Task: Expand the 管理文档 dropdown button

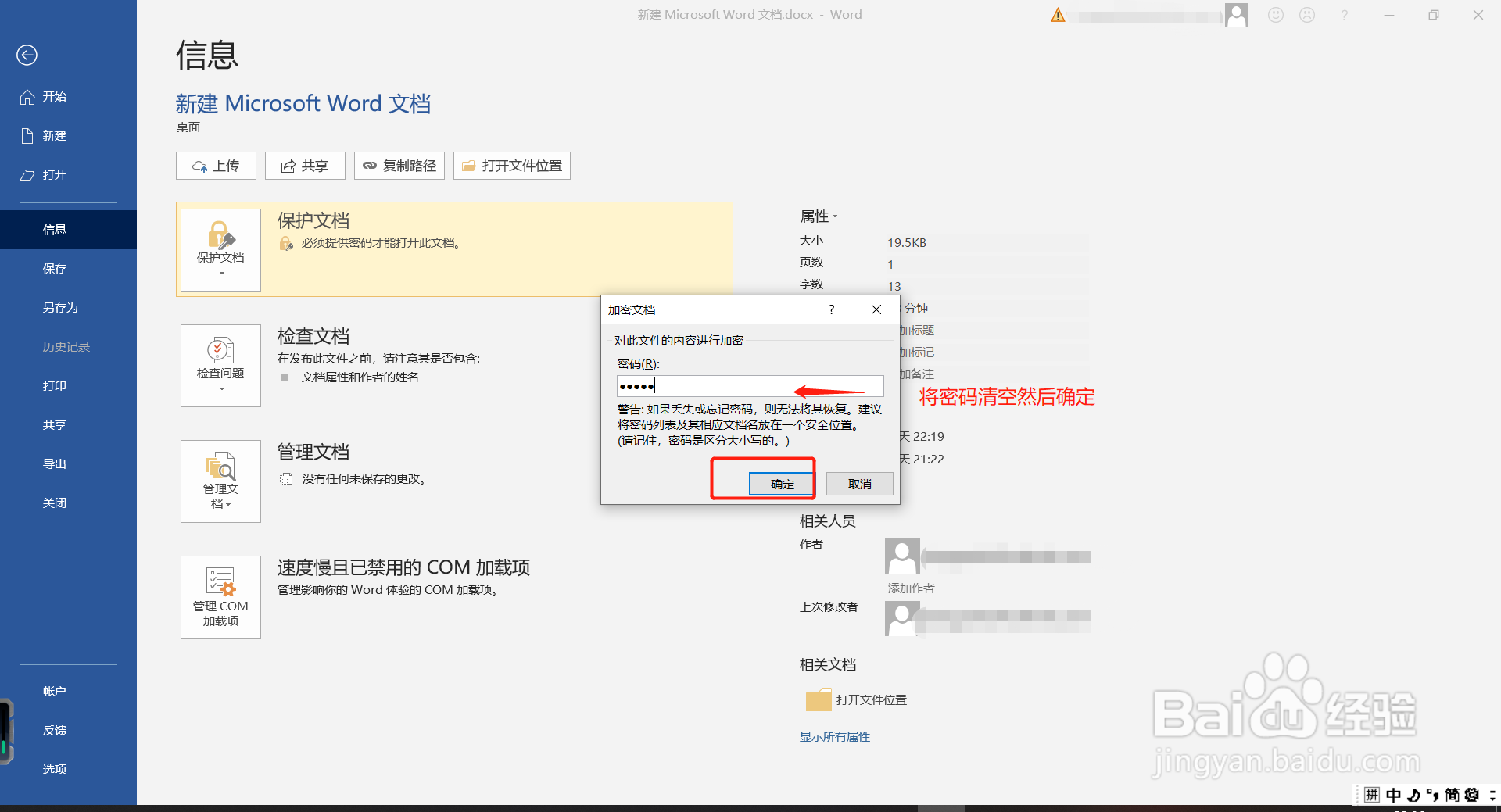Action: click(220, 481)
